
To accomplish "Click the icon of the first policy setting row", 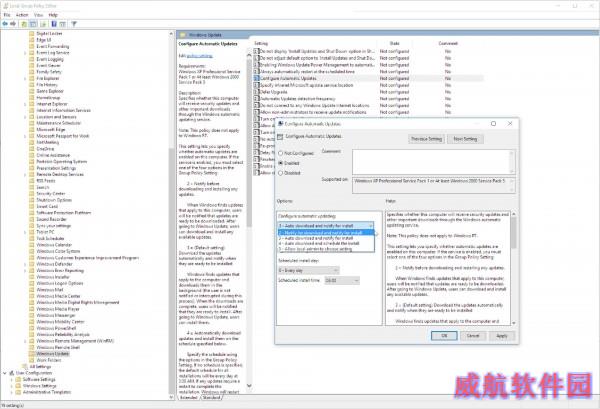I will 256,51.
